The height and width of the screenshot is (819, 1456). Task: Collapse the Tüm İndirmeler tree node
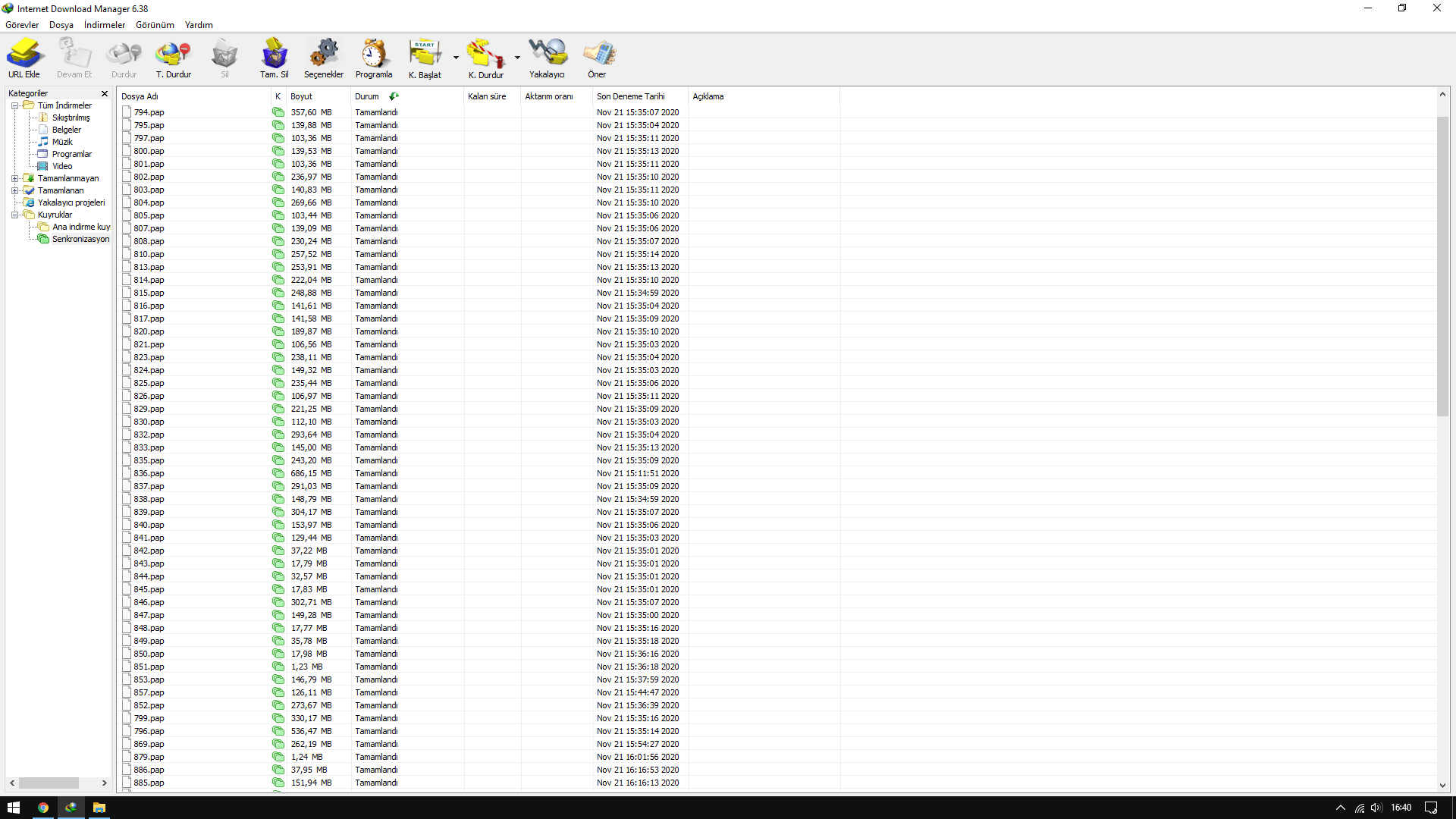14,105
